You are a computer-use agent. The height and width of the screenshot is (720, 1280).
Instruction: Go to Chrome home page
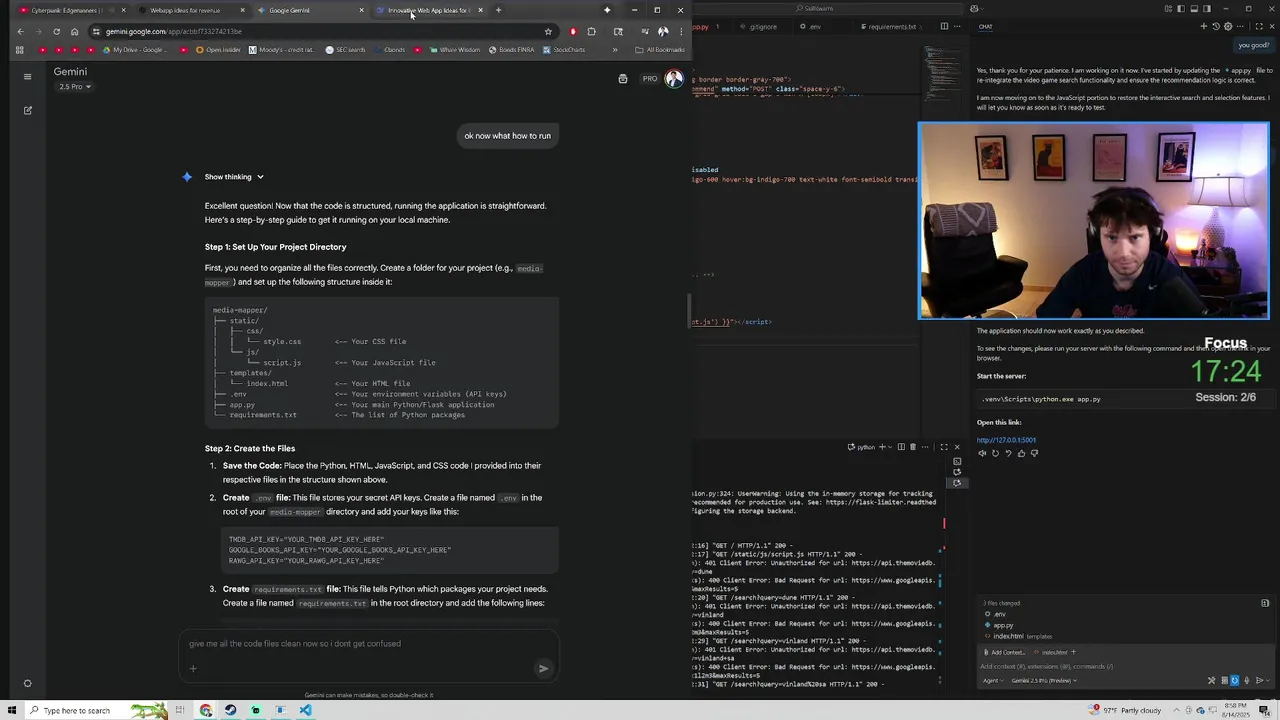74,31
